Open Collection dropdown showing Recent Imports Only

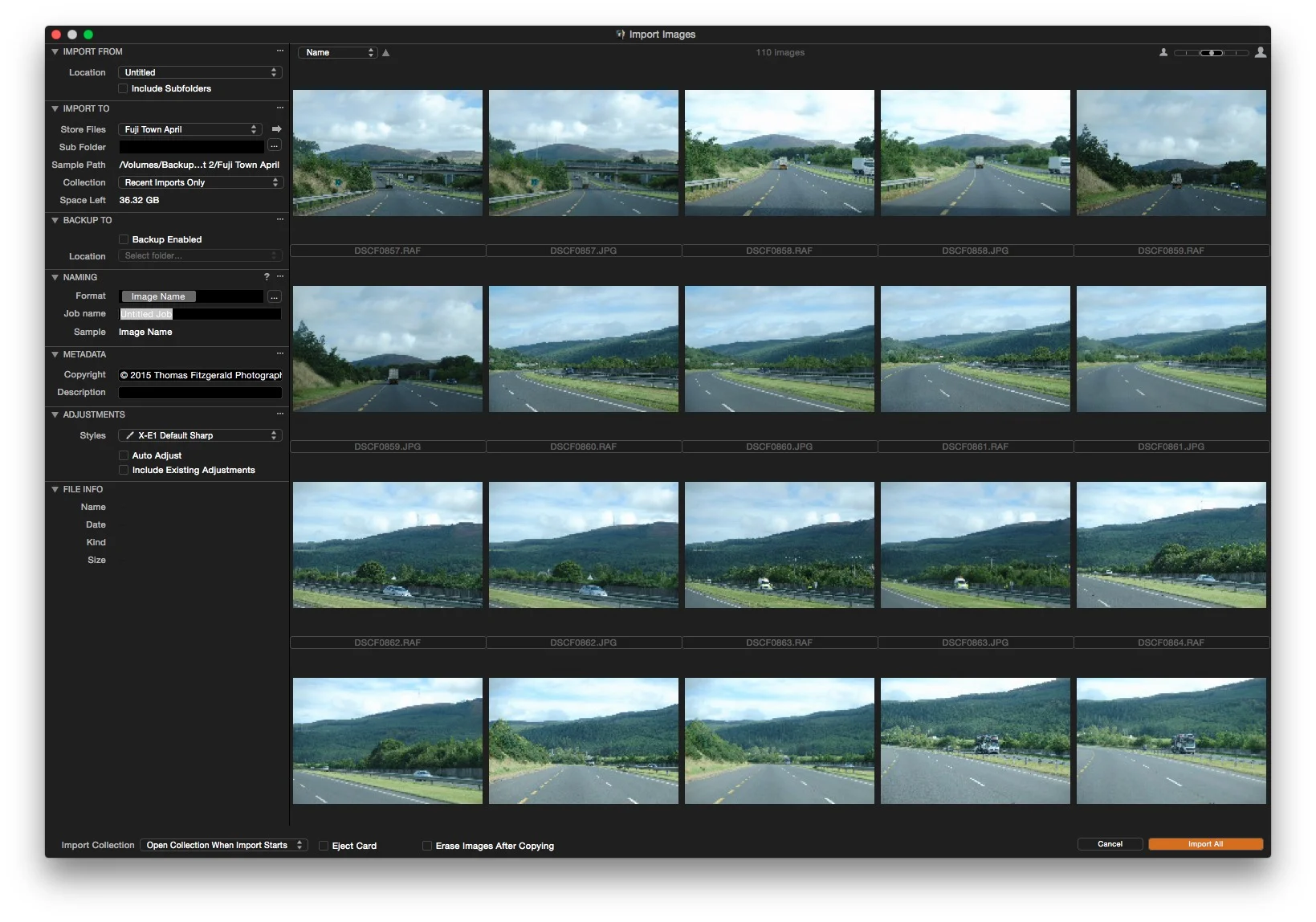click(201, 182)
